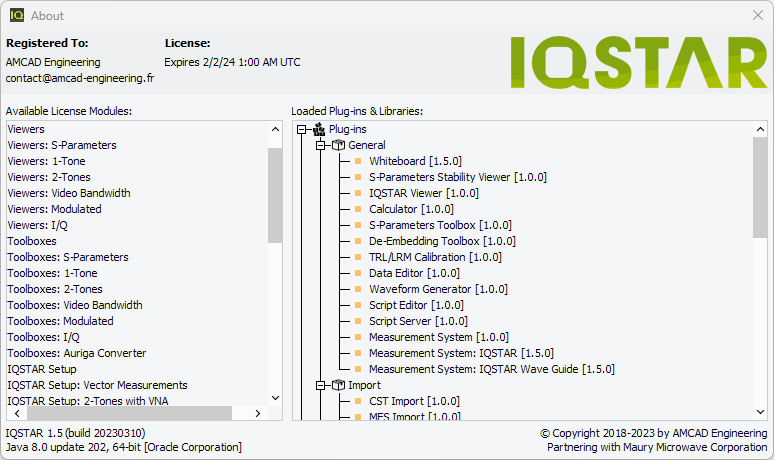Click orange icon beside S-Parameters Stability Viewer
Screen dimensions: 774x460
coord(358,177)
